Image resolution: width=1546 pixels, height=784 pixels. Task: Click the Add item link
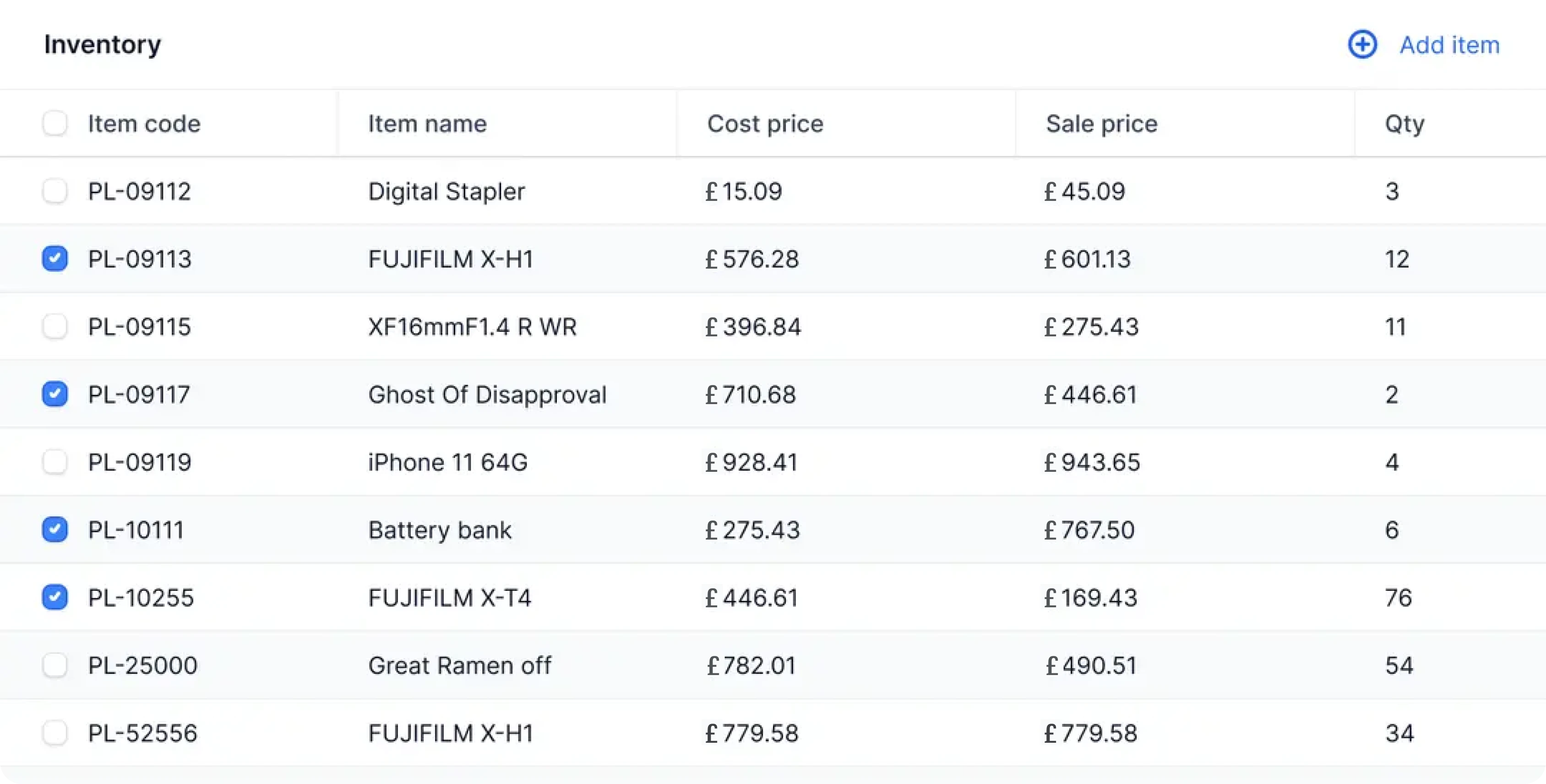[x=1449, y=45]
